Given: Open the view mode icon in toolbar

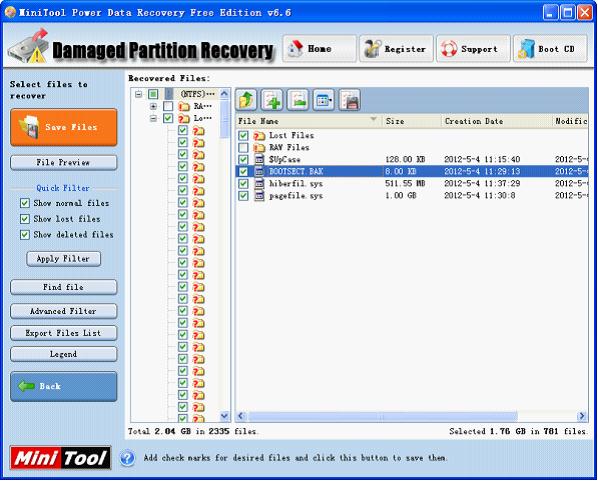Looking at the screenshot, I should [x=324, y=100].
